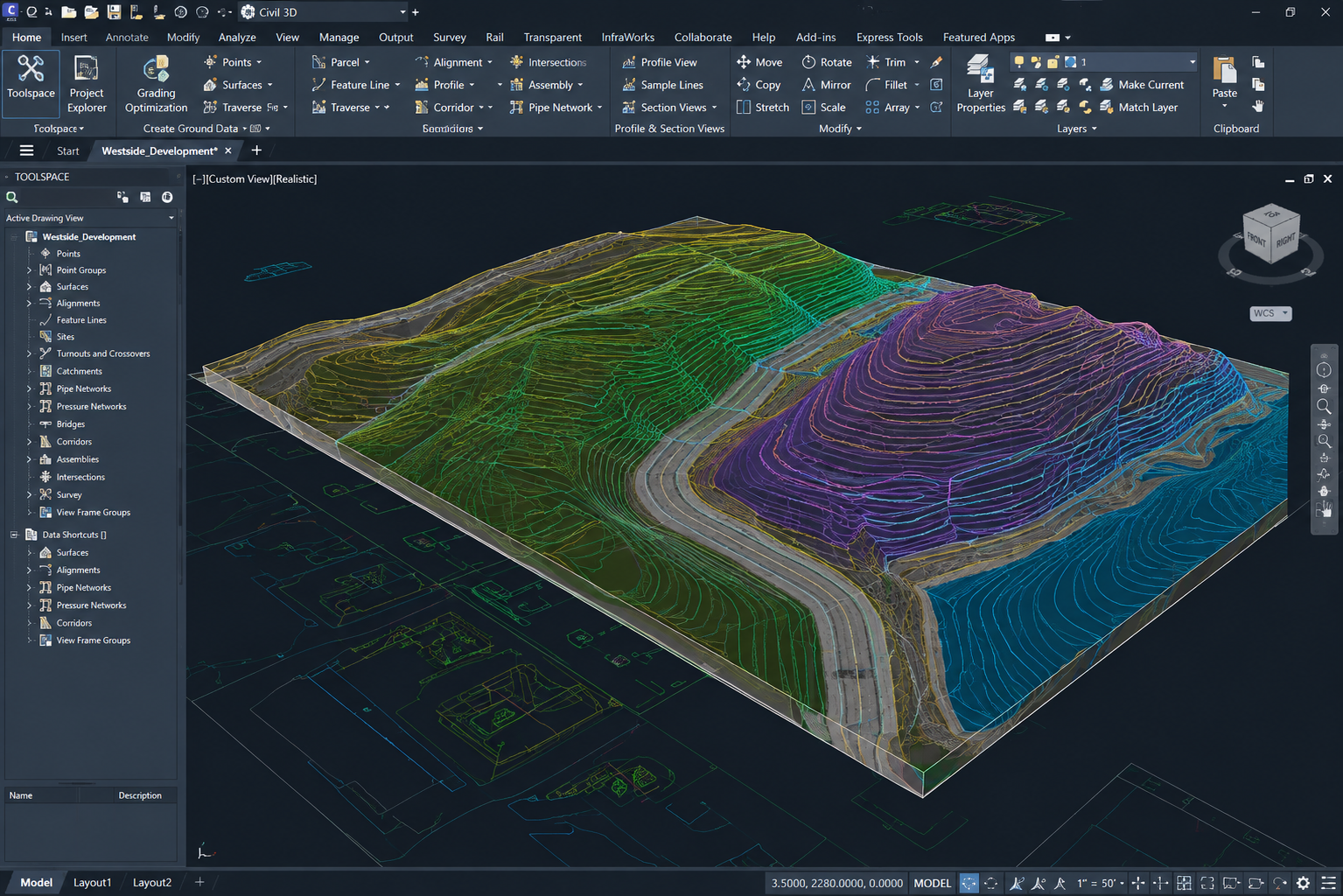The image size is (1343, 896).
Task: Switch to the Analyze ribbon tab
Action: pos(237,38)
